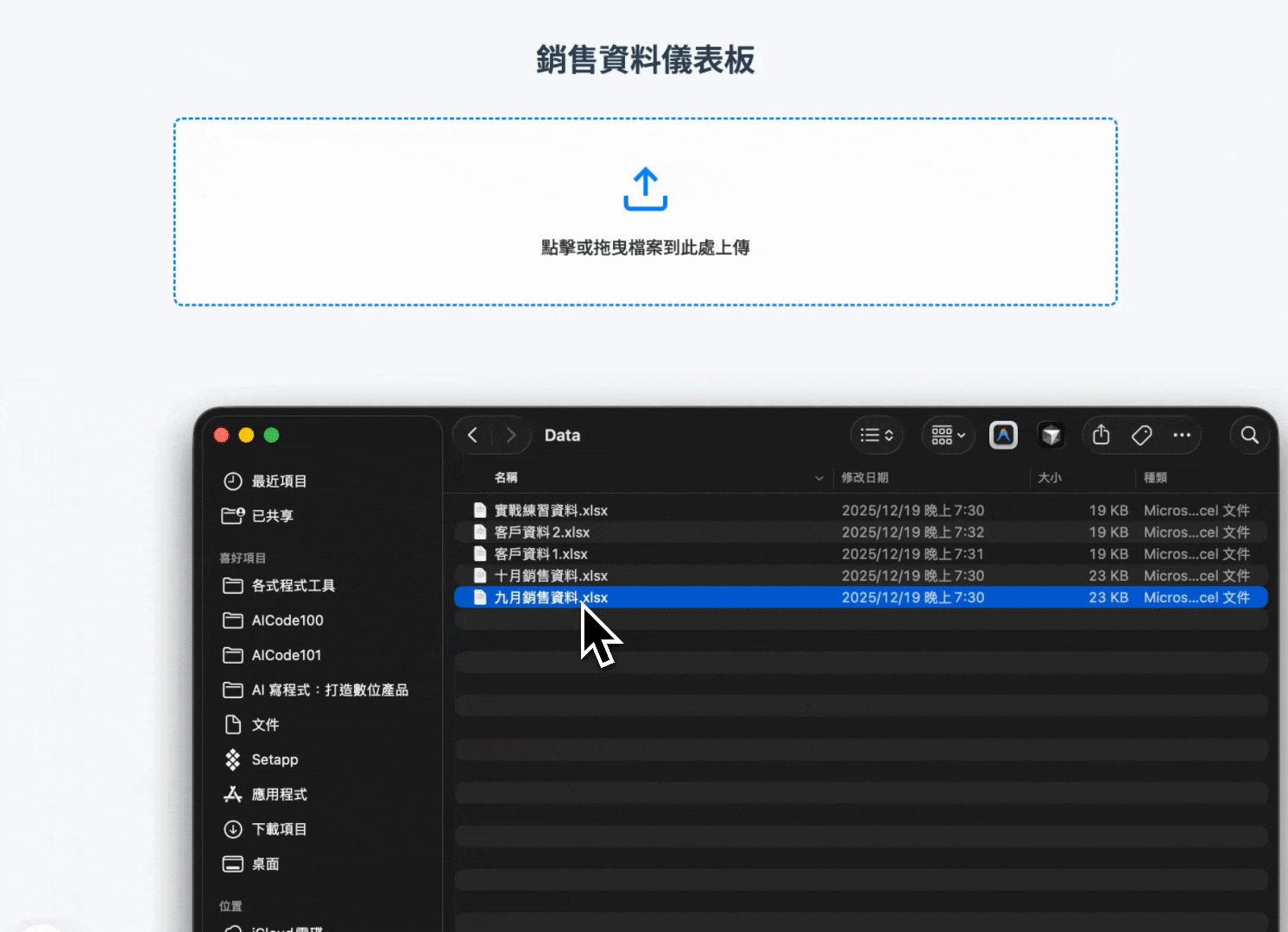Click the cube app icon in the toolbar

[x=1051, y=435]
